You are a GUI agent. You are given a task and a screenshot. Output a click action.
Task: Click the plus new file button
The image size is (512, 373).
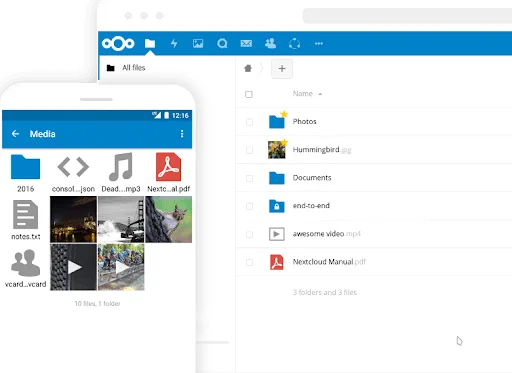[282, 69]
